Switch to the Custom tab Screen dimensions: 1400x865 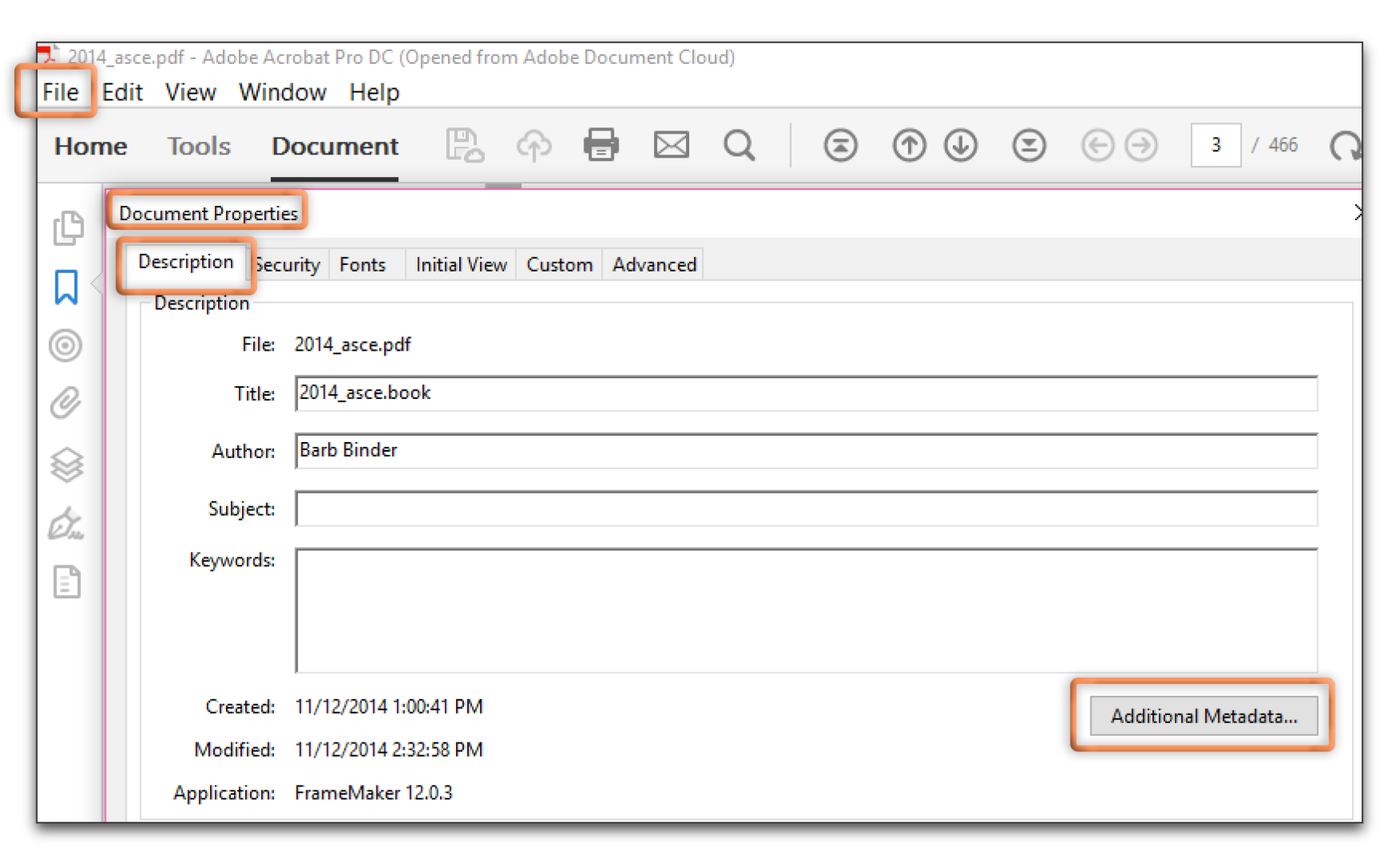point(559,265)
